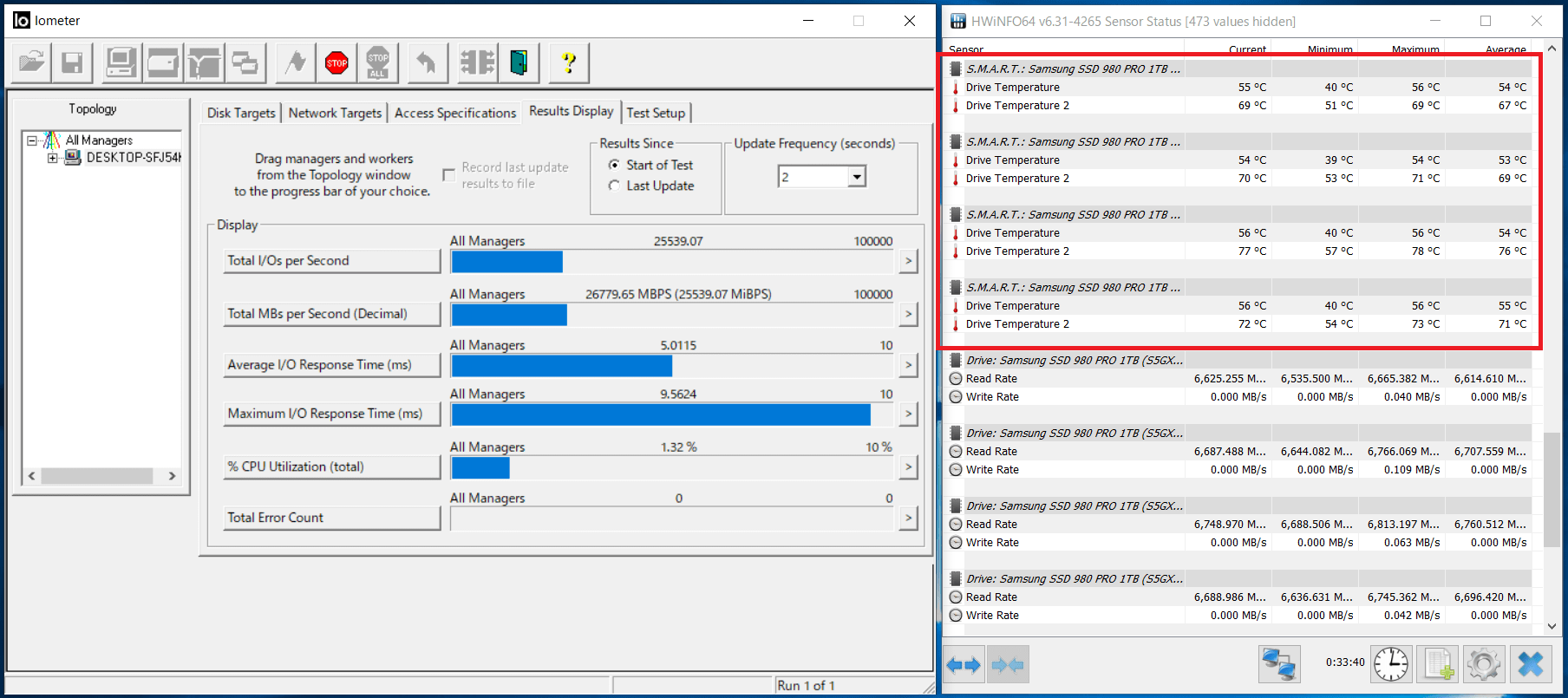Viewport: 1568px width, 698px height.
Task: Open arrow next to CPU Utilization bar
Action: pyautogui.click(x=908, y=466)
